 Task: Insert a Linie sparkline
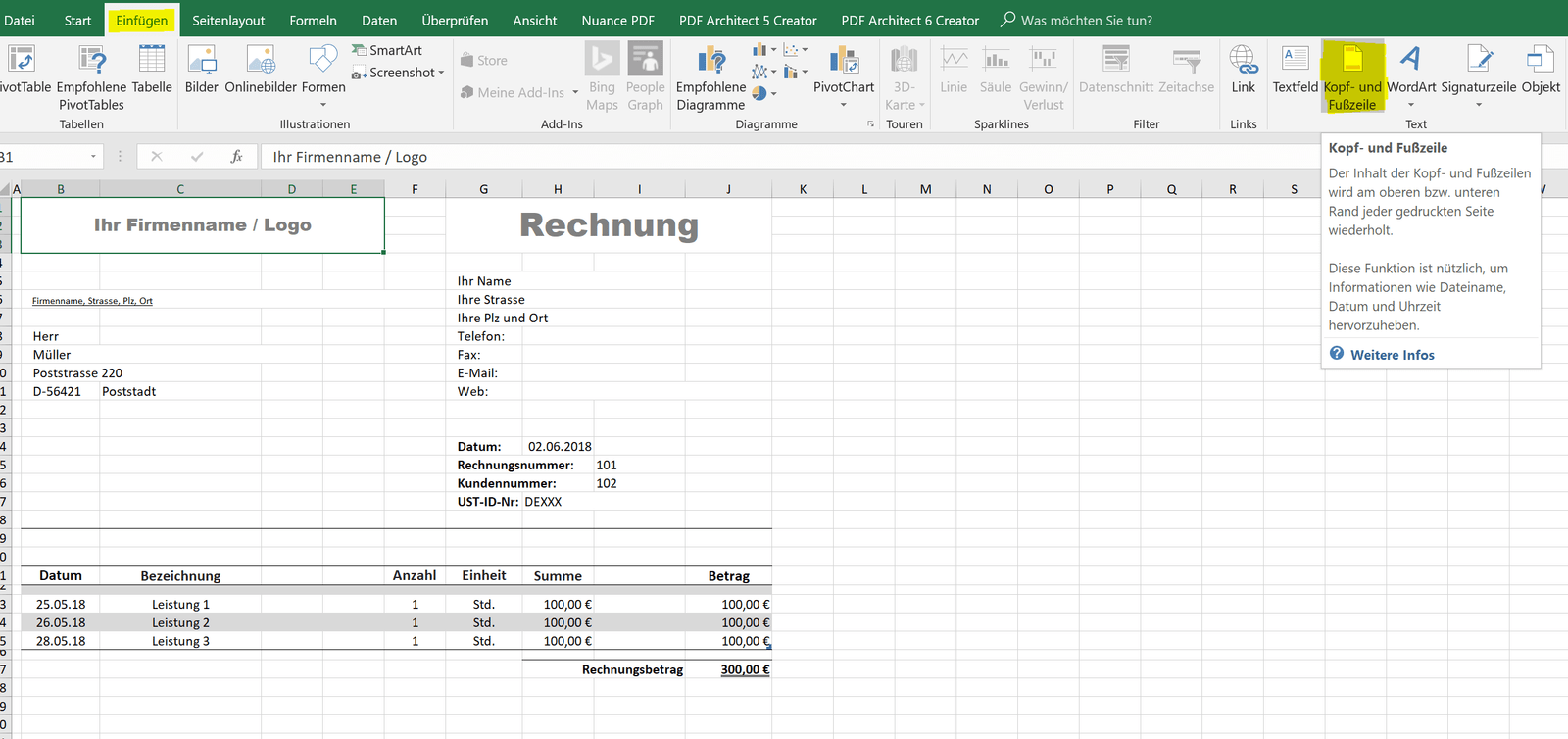(954, 69)
